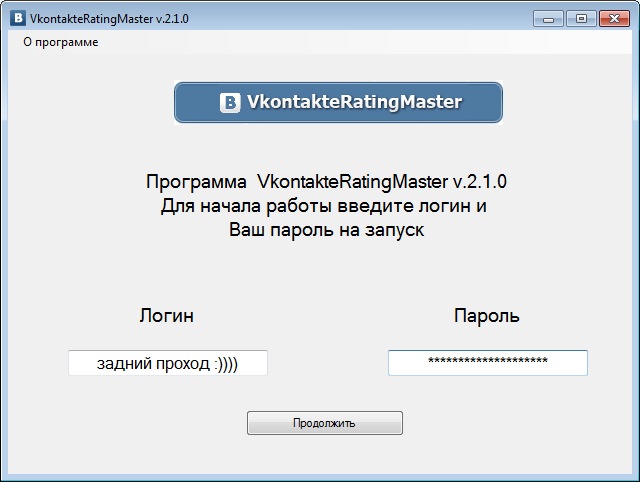Click the Логин label
The image size is (640, 482).
[167, 315]
